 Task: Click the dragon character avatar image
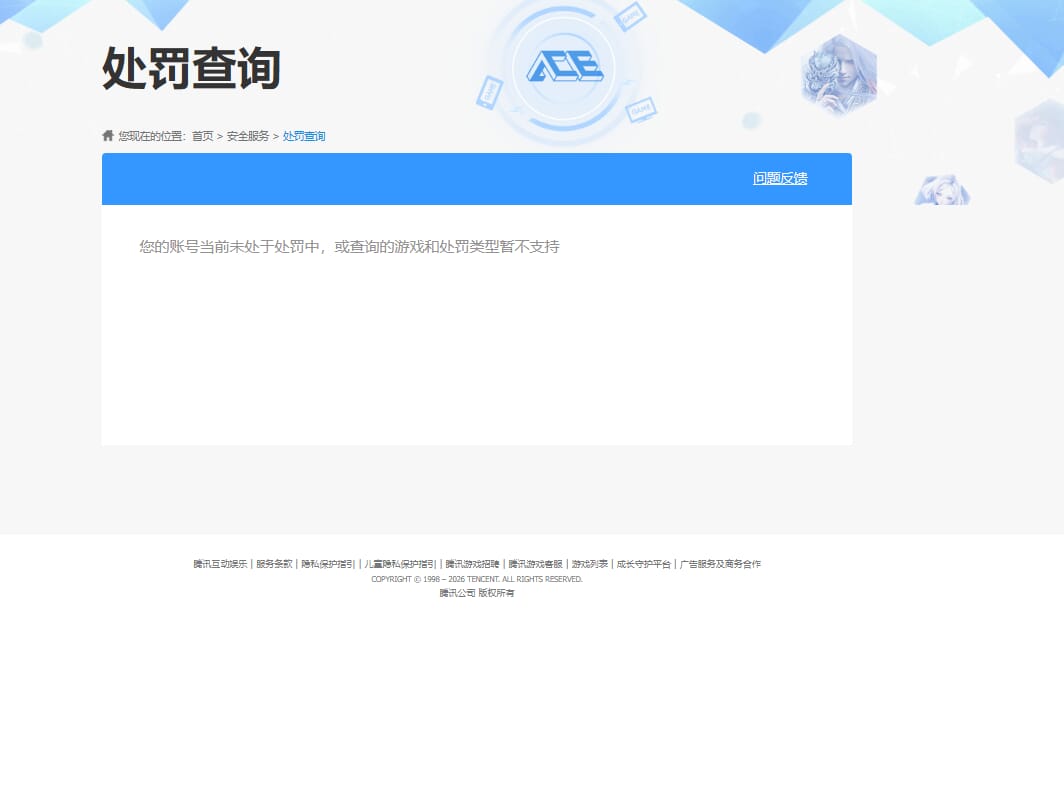[840, 75]
